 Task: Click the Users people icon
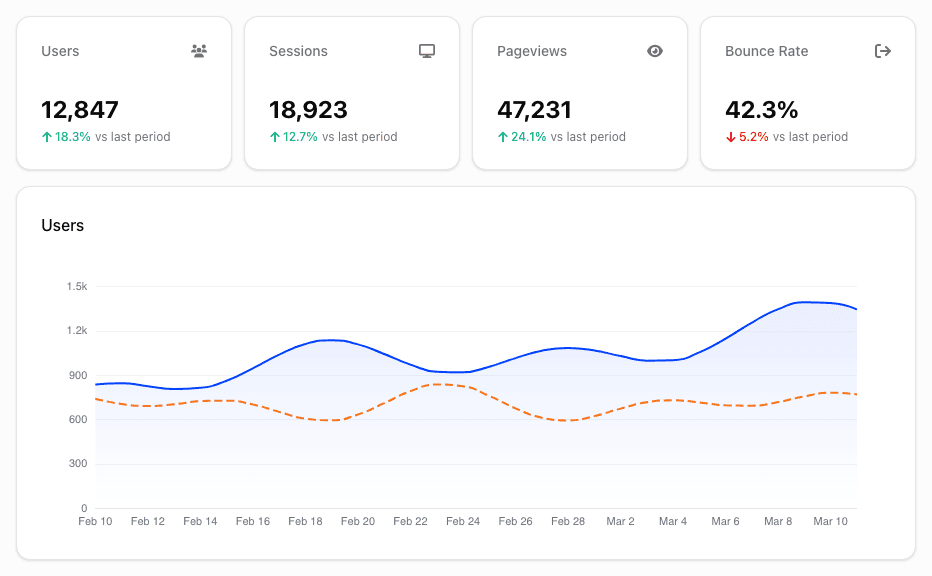pos(198,51)
